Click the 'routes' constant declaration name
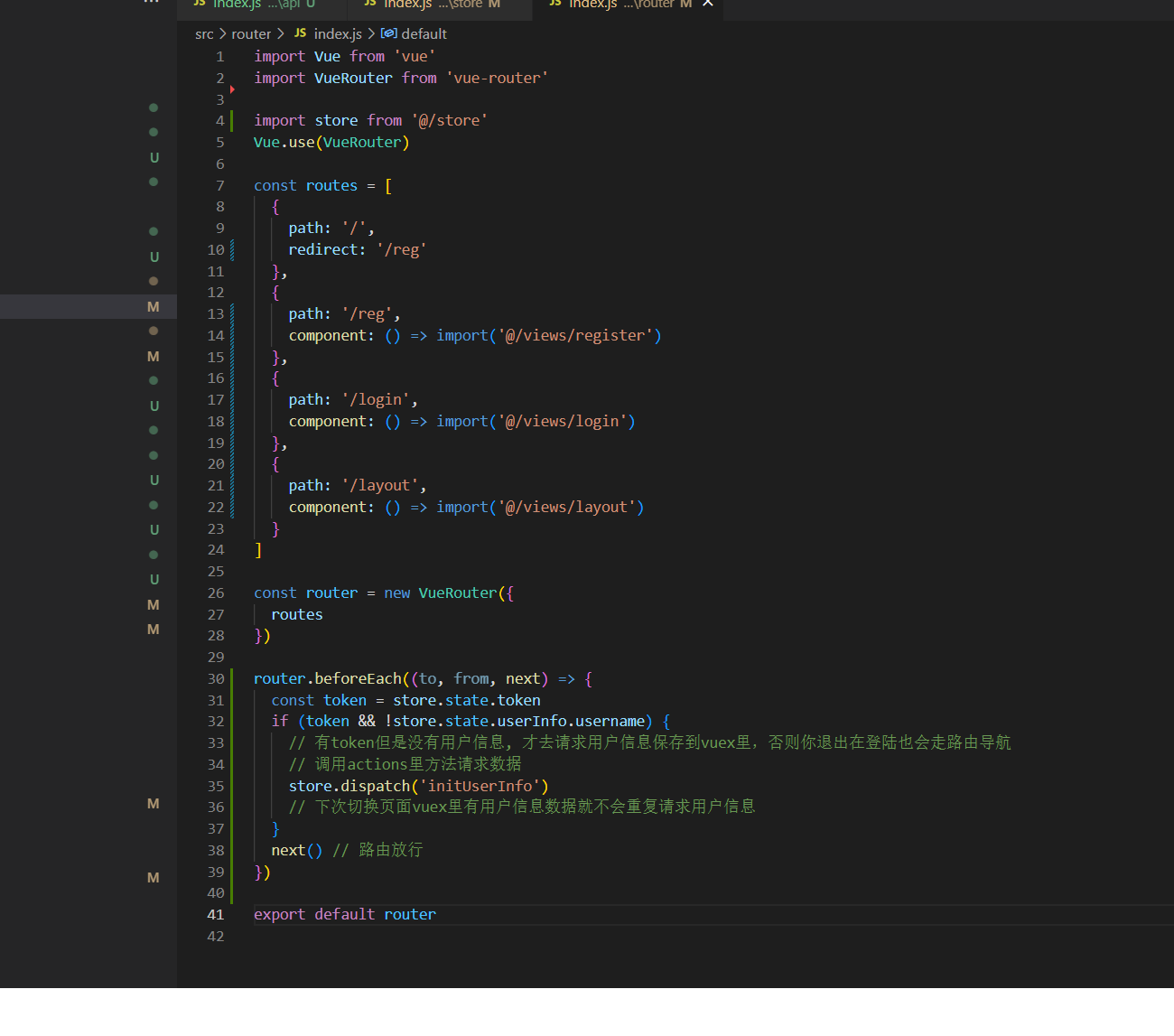The height and width of the screenshot is (1036, 1174). (331, 186)
